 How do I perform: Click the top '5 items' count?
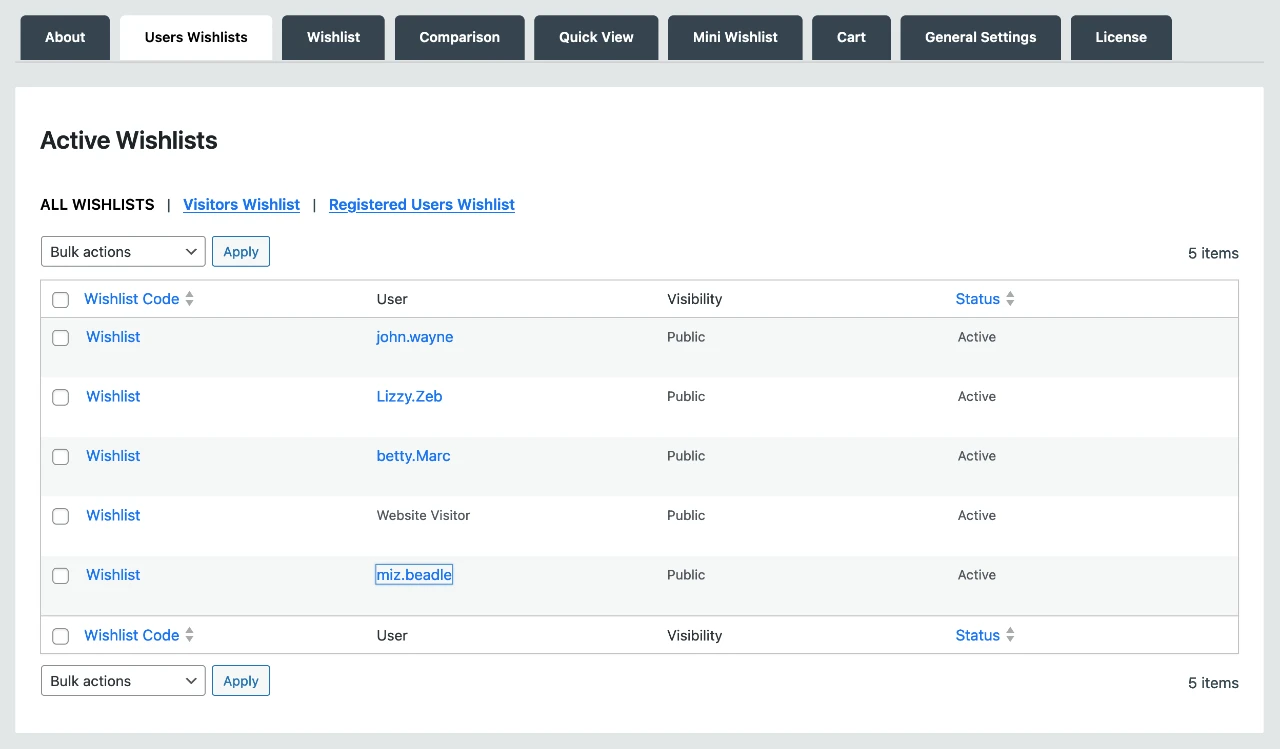(x=1213, y=253)
